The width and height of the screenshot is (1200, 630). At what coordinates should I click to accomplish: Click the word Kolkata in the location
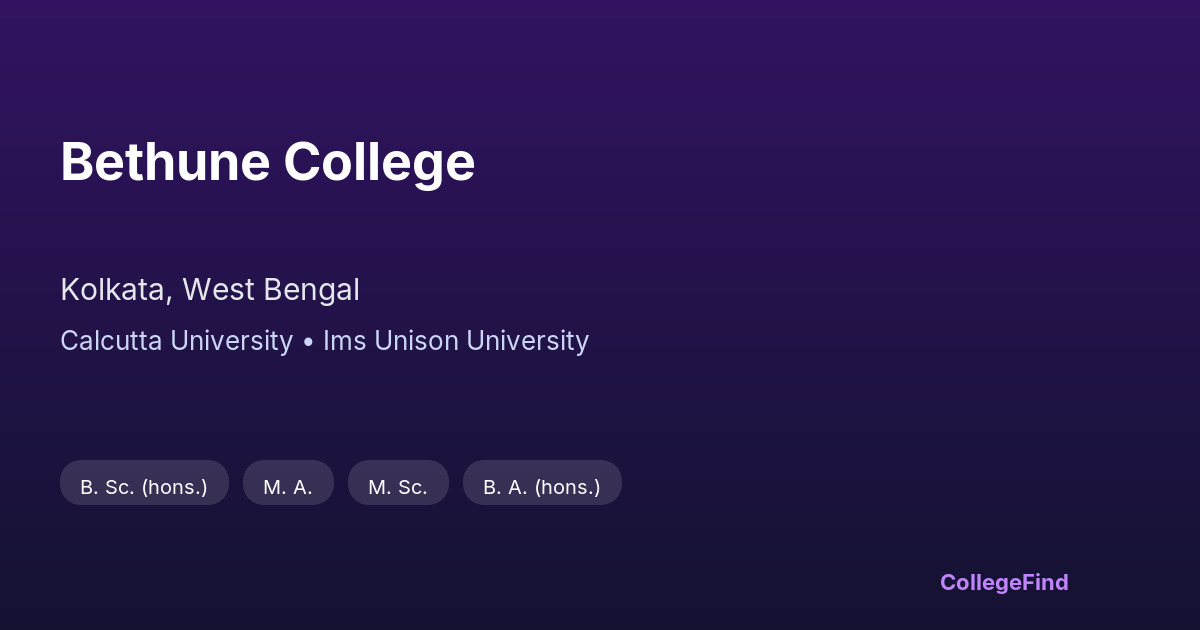point(113,290)
